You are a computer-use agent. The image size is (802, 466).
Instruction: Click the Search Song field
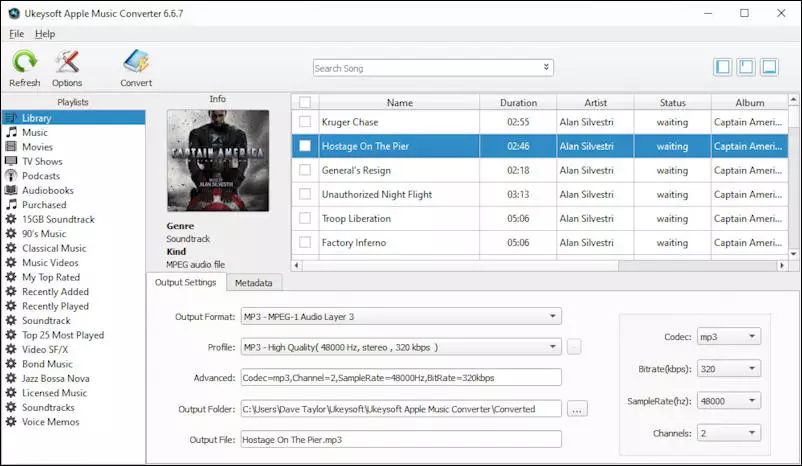click(432, 68)
